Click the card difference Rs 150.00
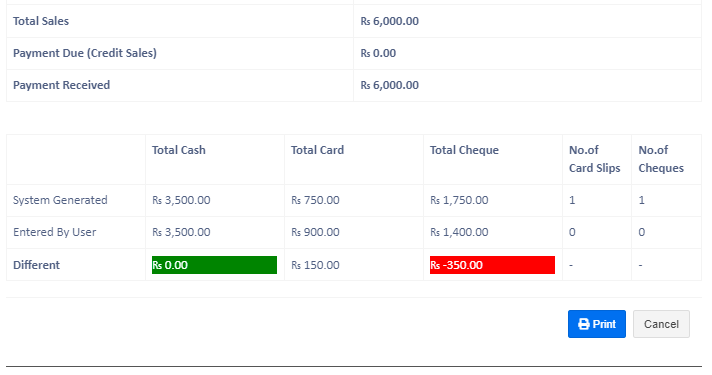The width and height of the screenshot is (712, 375). point(315,265)
